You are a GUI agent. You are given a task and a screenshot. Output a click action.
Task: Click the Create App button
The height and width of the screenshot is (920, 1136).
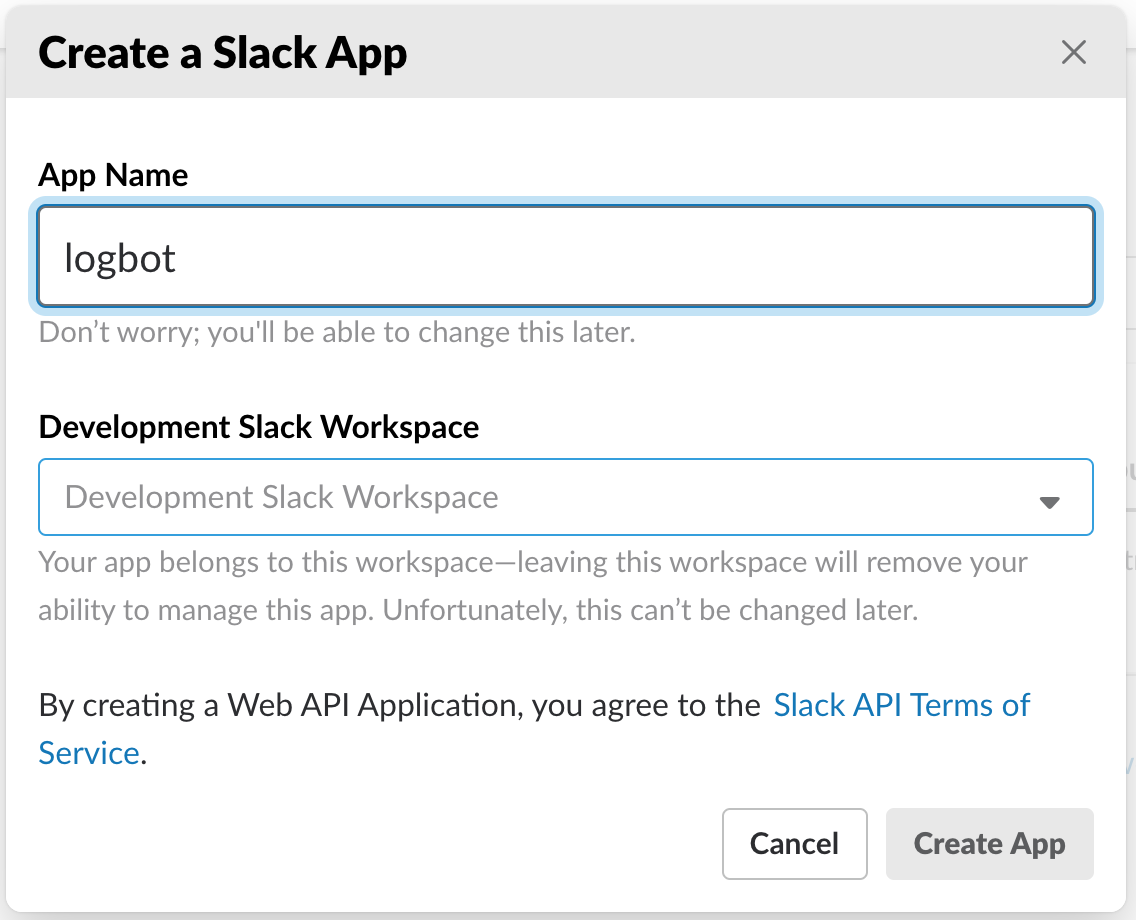coord(989,844)
